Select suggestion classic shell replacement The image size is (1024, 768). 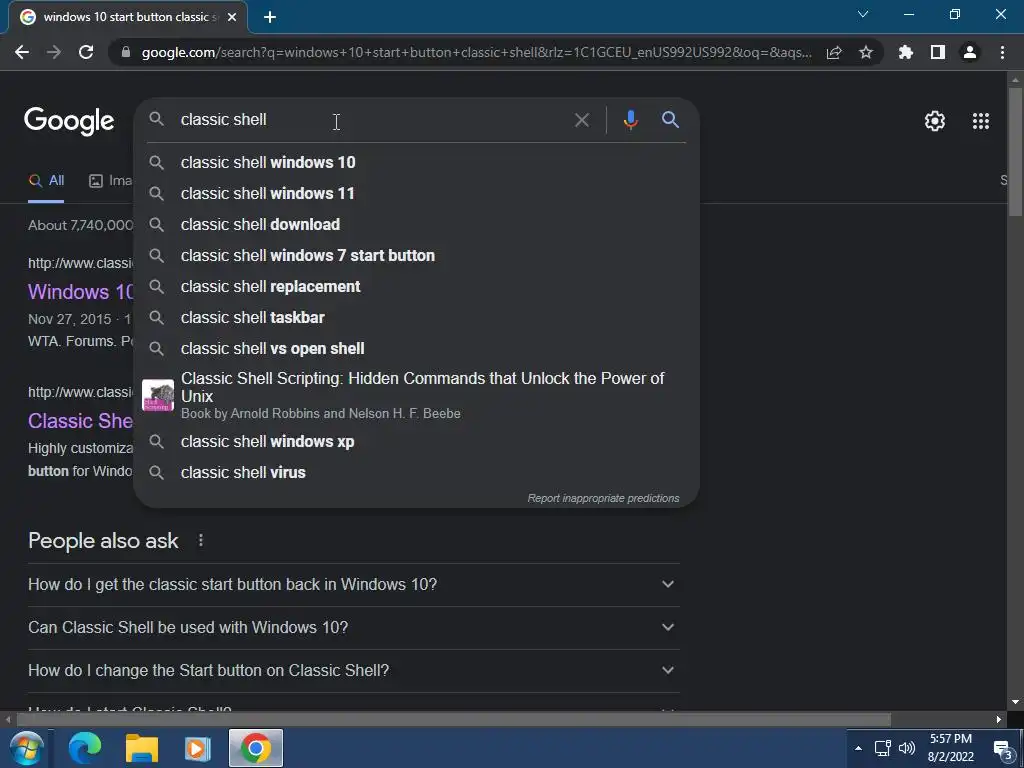tap(416, 287)
